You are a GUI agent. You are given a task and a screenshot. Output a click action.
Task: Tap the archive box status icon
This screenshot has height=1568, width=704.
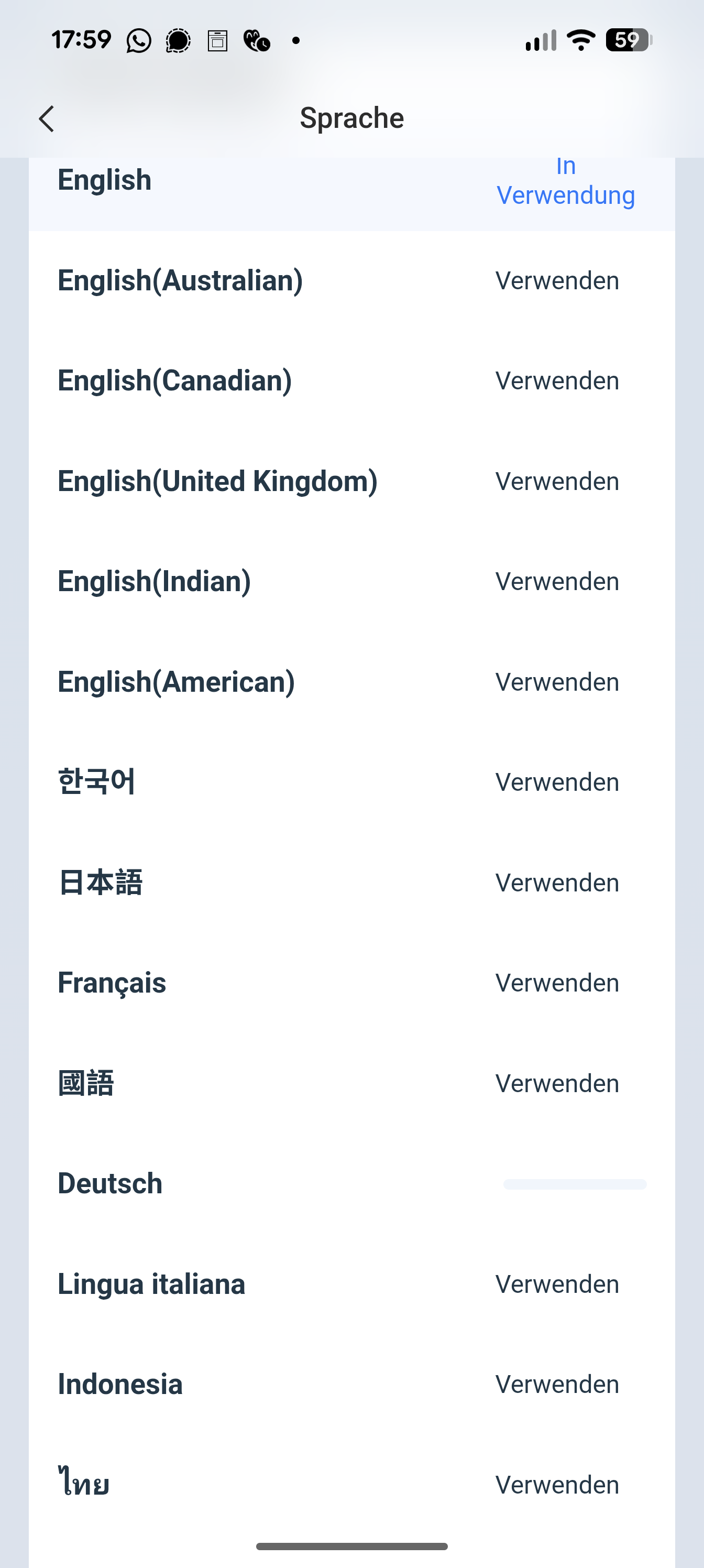[x=217, y=41]
